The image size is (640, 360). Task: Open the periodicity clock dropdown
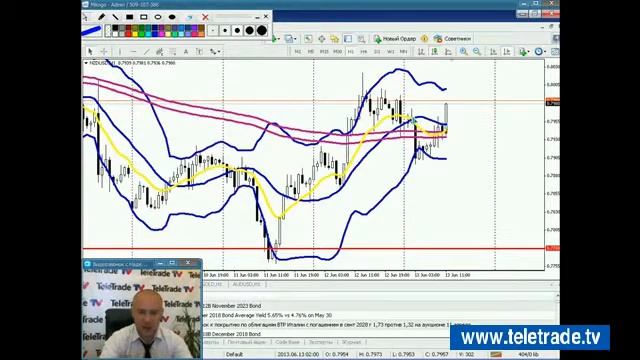coord(541,51)
